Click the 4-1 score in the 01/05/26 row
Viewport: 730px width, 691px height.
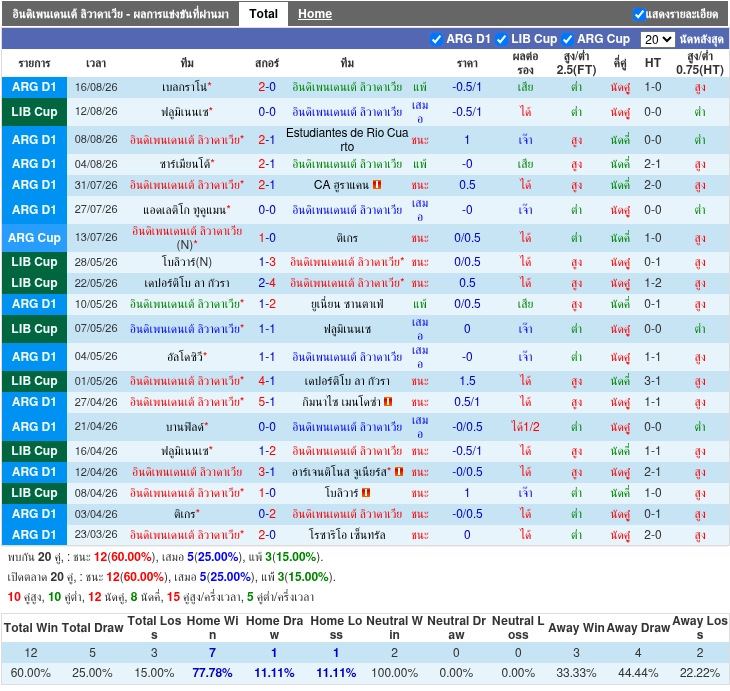coord(267,381)
